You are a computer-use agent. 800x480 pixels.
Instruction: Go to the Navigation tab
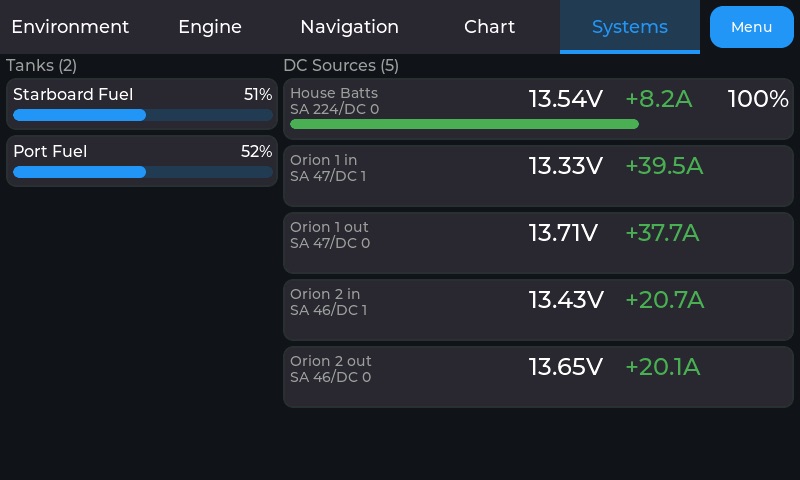(x=349, y=27)
